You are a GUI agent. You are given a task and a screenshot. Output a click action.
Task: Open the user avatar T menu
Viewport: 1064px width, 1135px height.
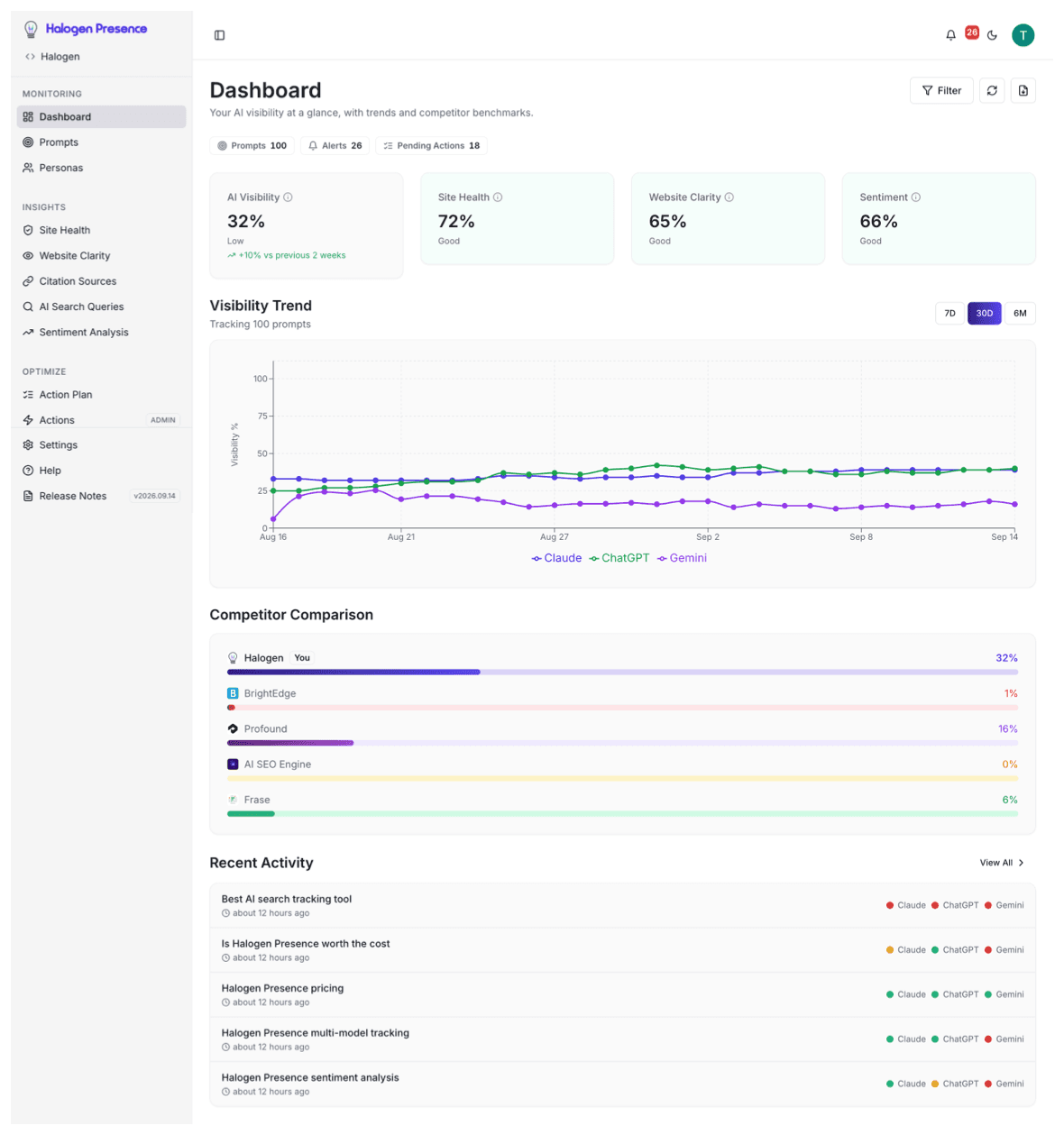point(1023,35)
